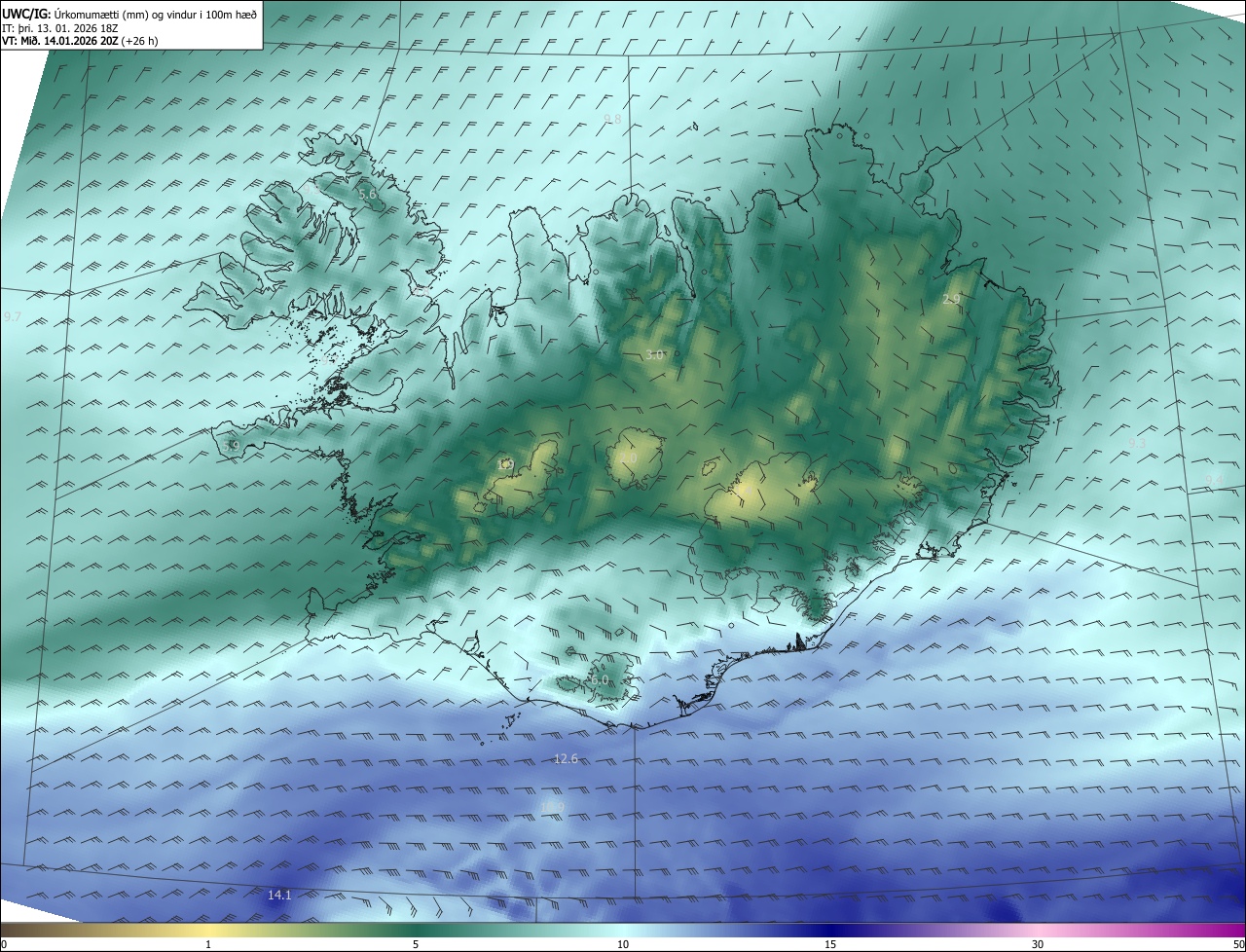This screenshot has height=952, width=1246.
Task: Click the 9.7 value at the west edge
Action: [13, 317]
